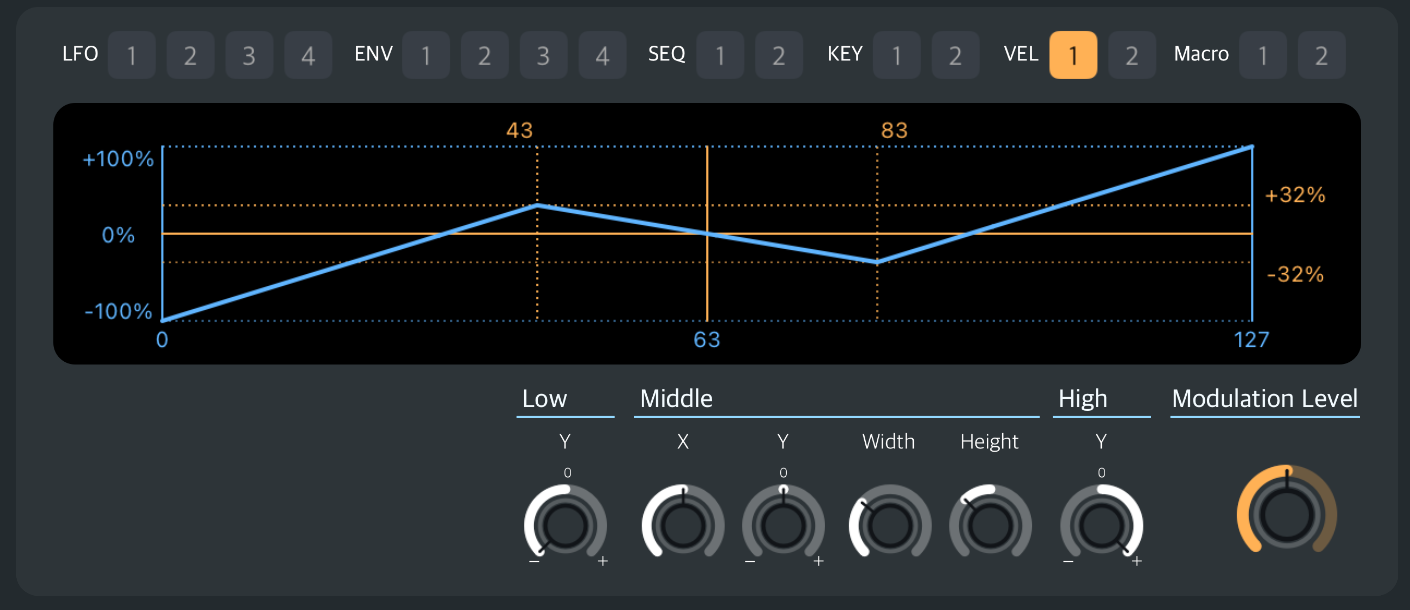Click the orange Modulation Level knob

1287,510
